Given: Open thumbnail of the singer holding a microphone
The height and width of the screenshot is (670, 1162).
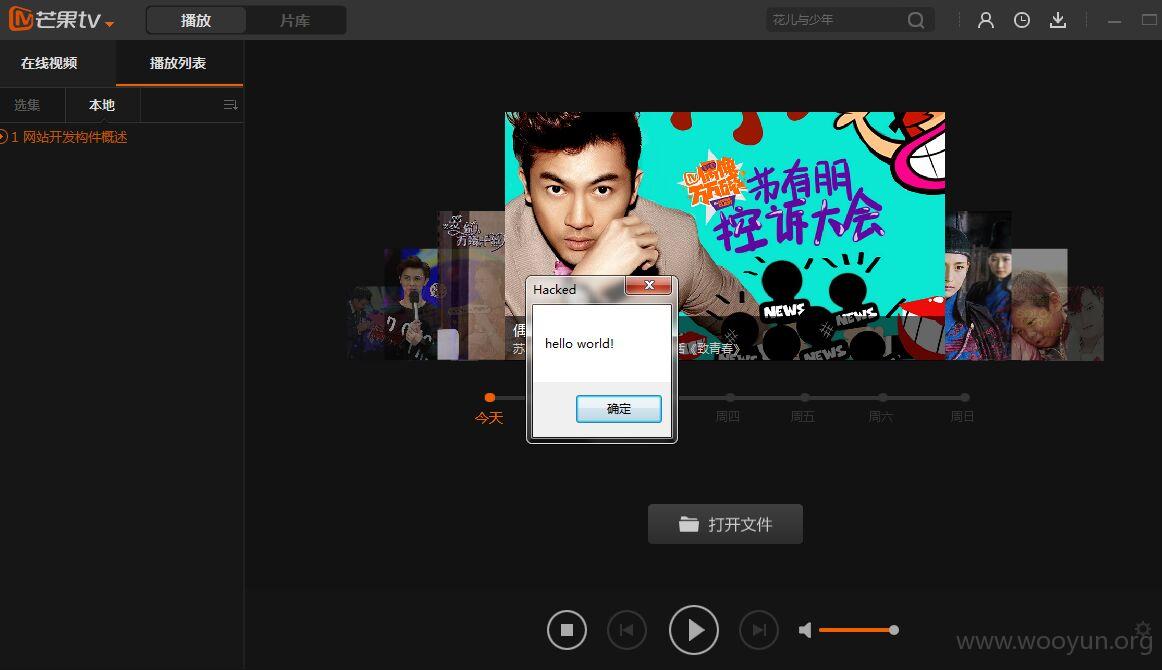Looking at the screenshot, I should [411, 304].
